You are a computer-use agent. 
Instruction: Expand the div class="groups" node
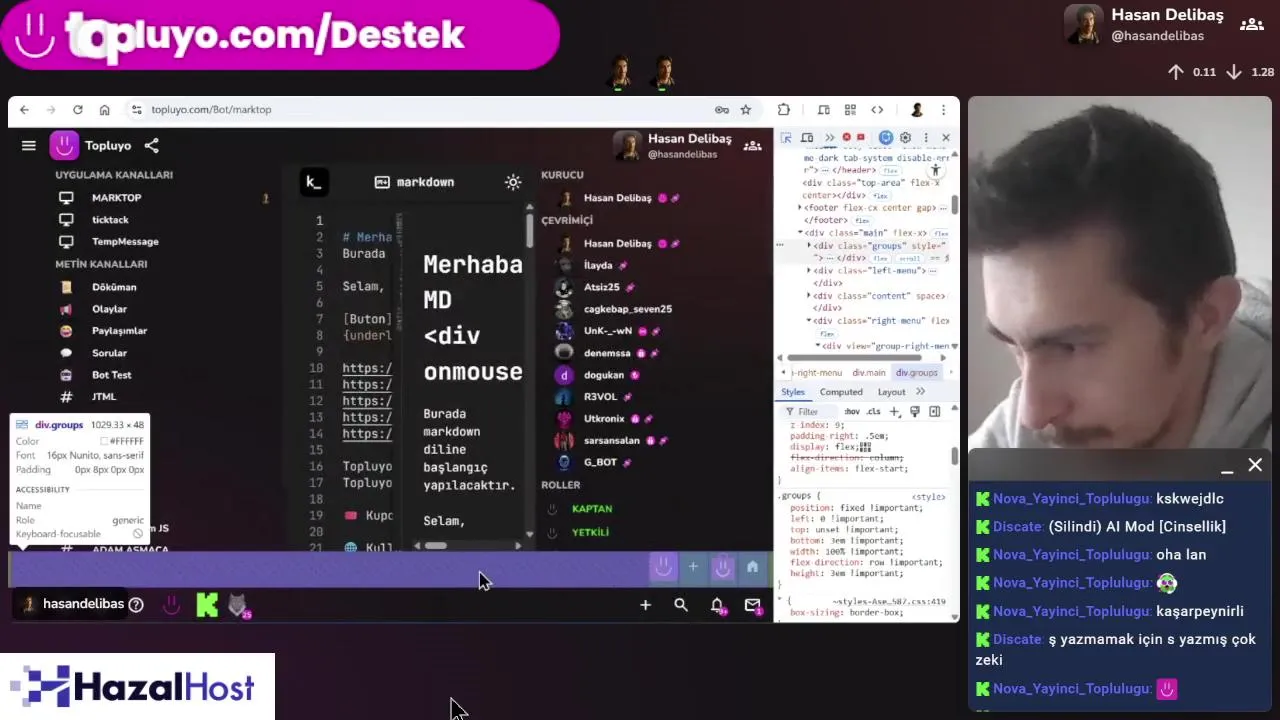click(809, 246)
